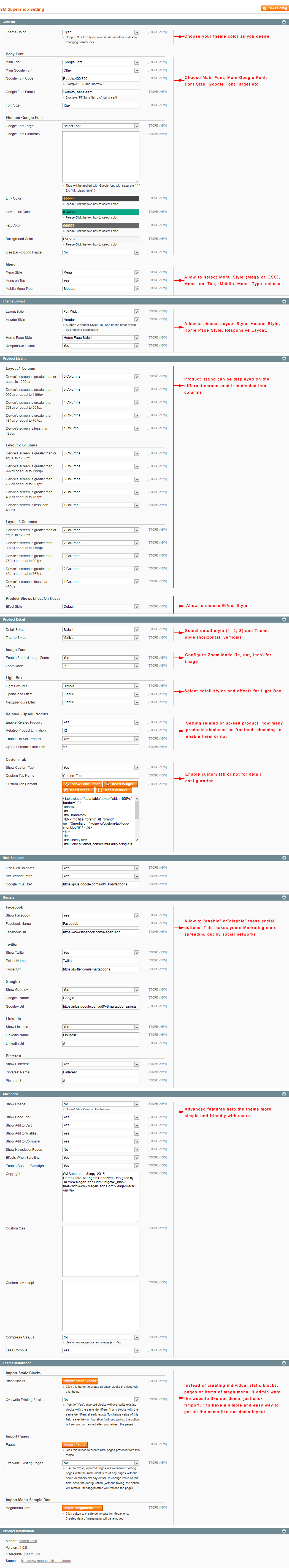Screen dimensions: 289x1568
Task: Click the Up-Sell Product Limitation field
Action: tap(101, 747)
